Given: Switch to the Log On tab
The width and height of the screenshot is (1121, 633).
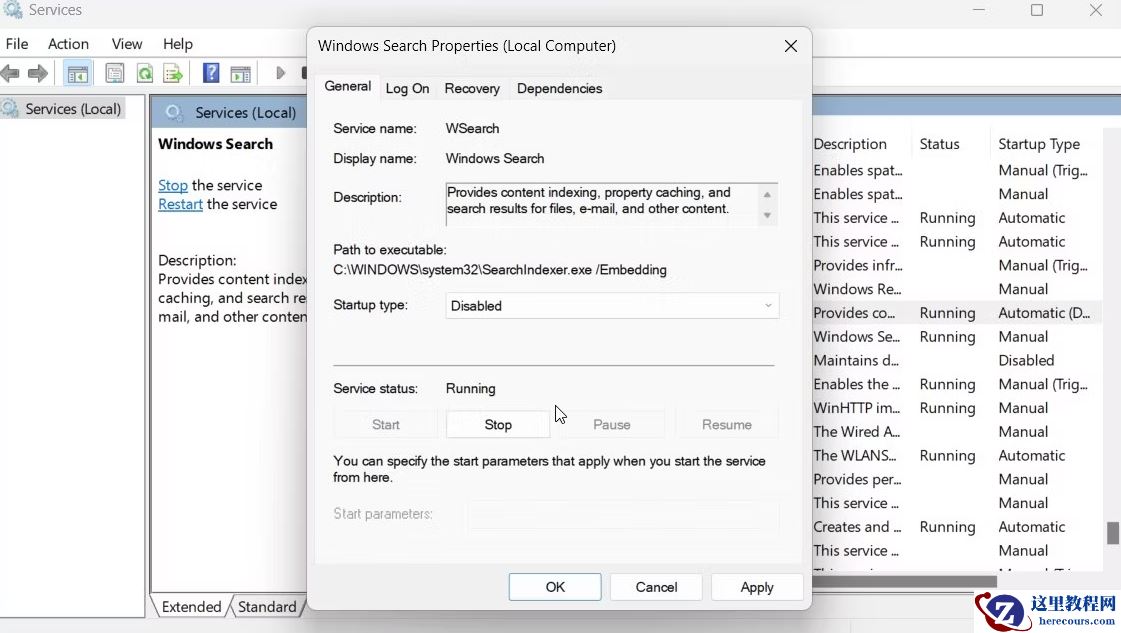Looking at the screenshot, I should (406, 89).
